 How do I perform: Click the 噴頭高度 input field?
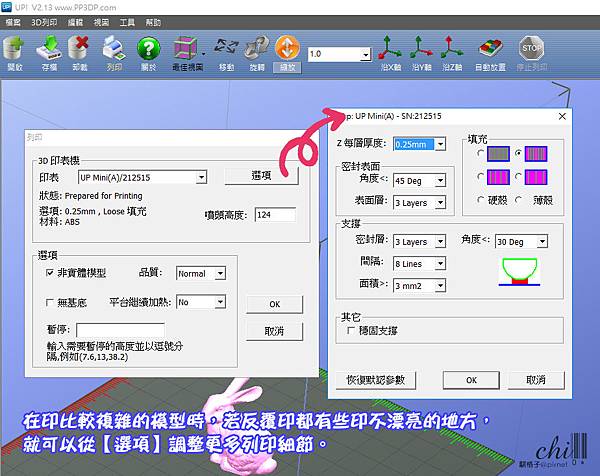click(276, 215)
